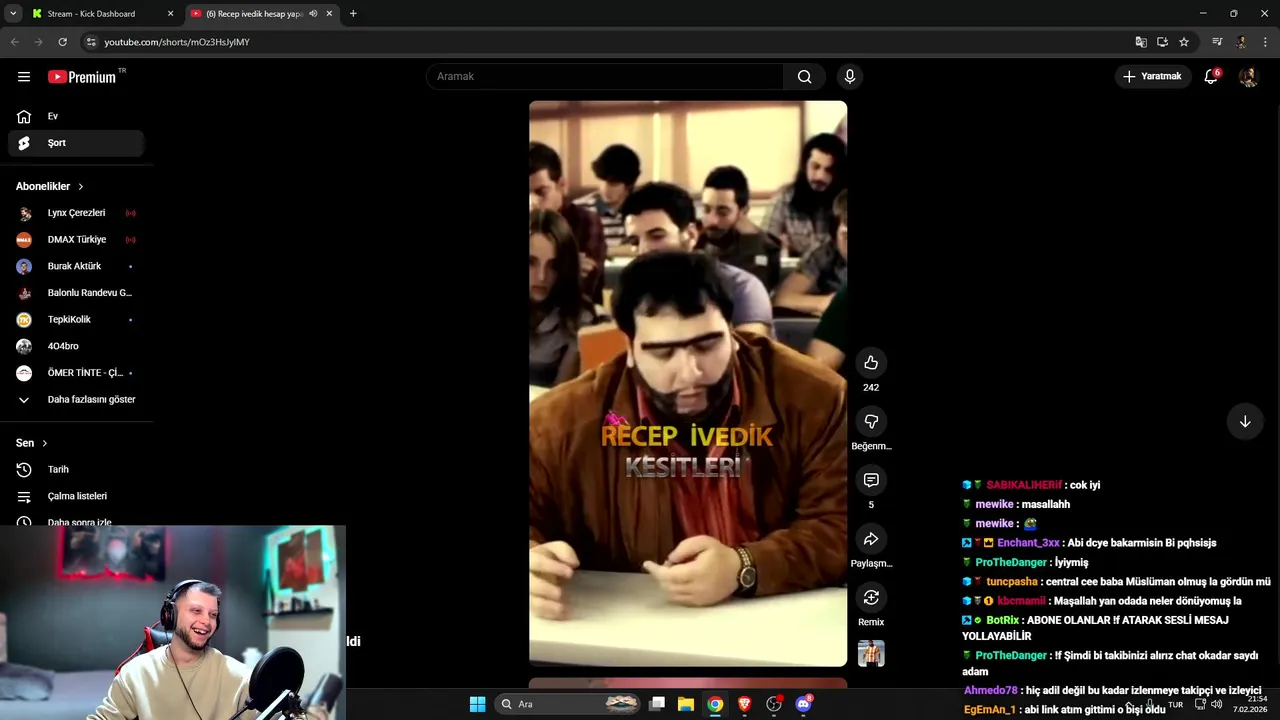The width and height of the screenshot is (1280, 720).
Task: Open TepkiKolik channel
Action: click(x=76, y=319)
